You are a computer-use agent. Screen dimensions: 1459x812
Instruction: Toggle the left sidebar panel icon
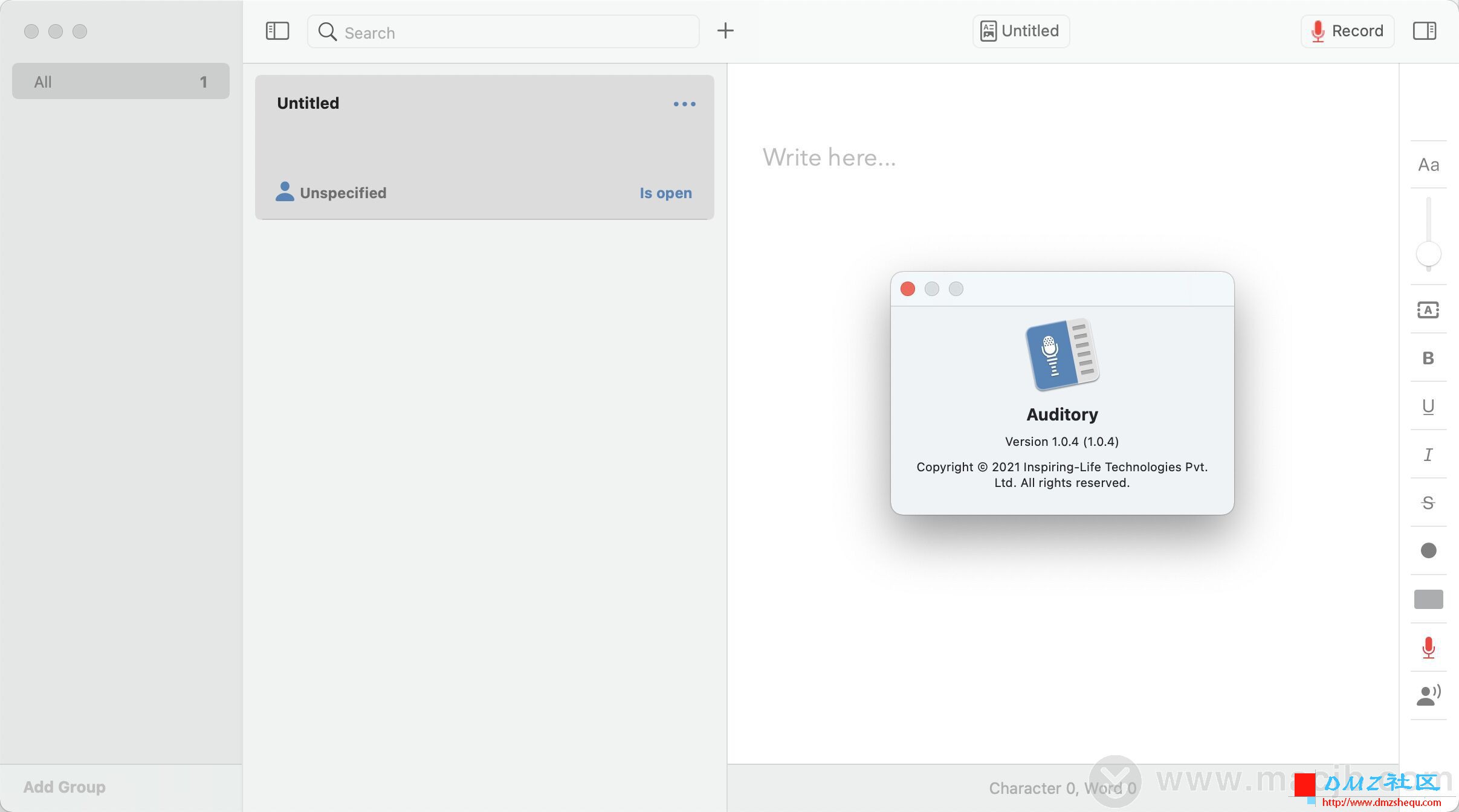277,31
